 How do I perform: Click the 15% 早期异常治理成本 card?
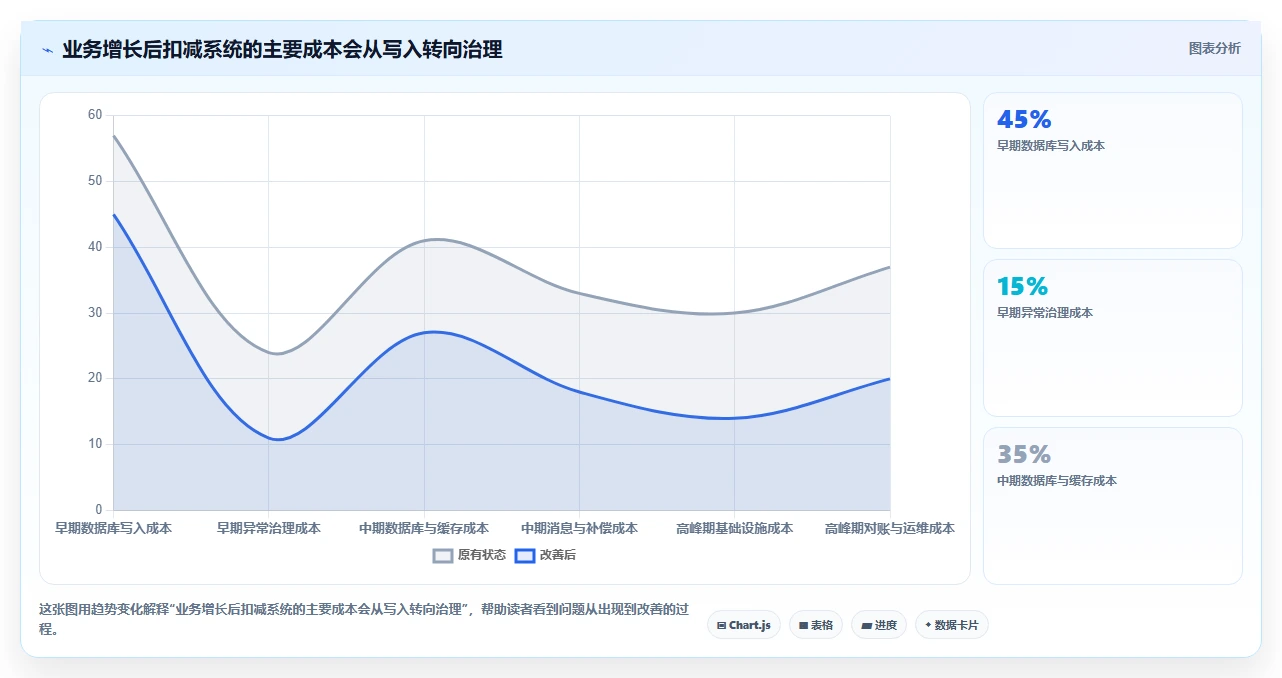(1113, 338)
